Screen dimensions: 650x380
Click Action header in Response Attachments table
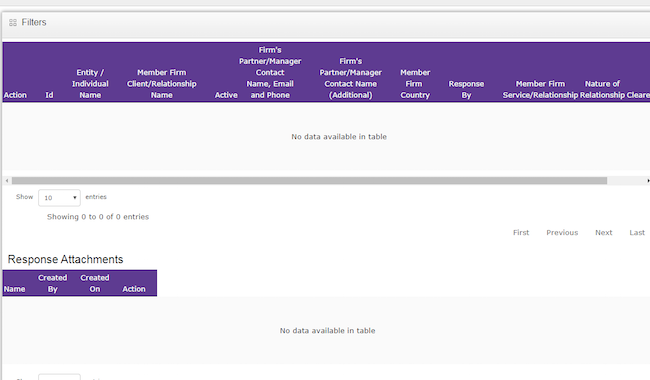click(133, 289)
